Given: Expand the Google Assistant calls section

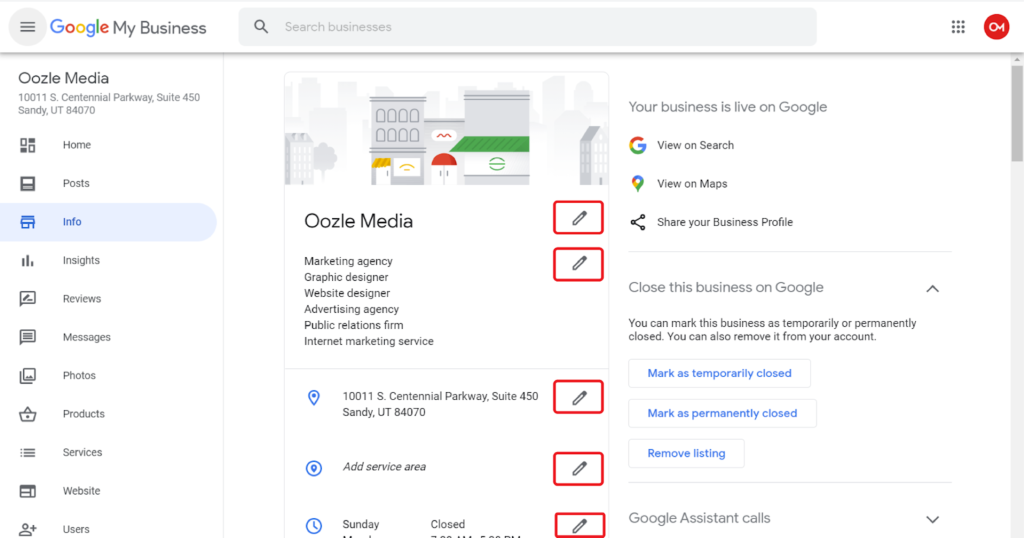Looking at the screenshot, I should [933, 520].
